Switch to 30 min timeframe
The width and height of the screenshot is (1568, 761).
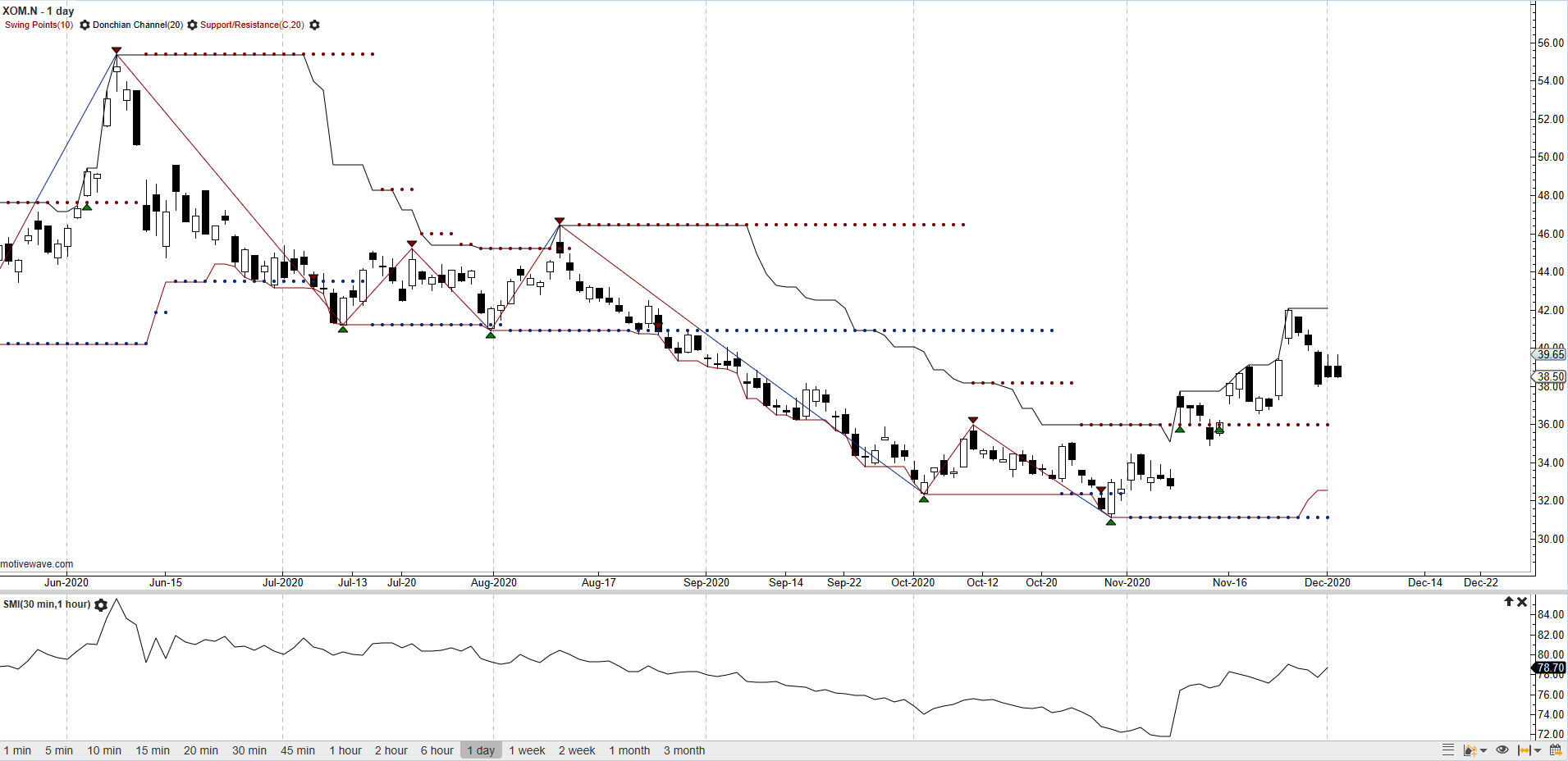pos(249,750)
